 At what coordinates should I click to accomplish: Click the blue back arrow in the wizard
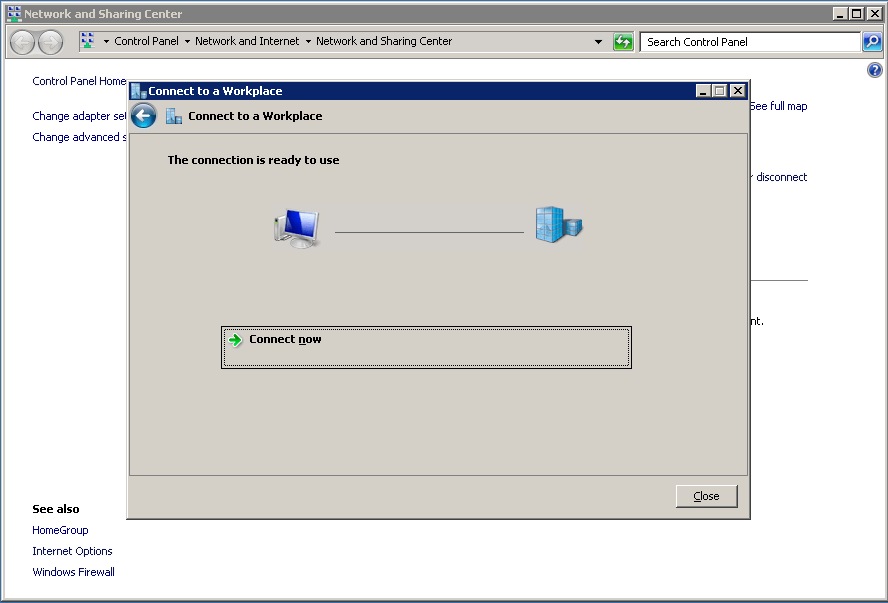pyautogui.click(x=144, y=116)
